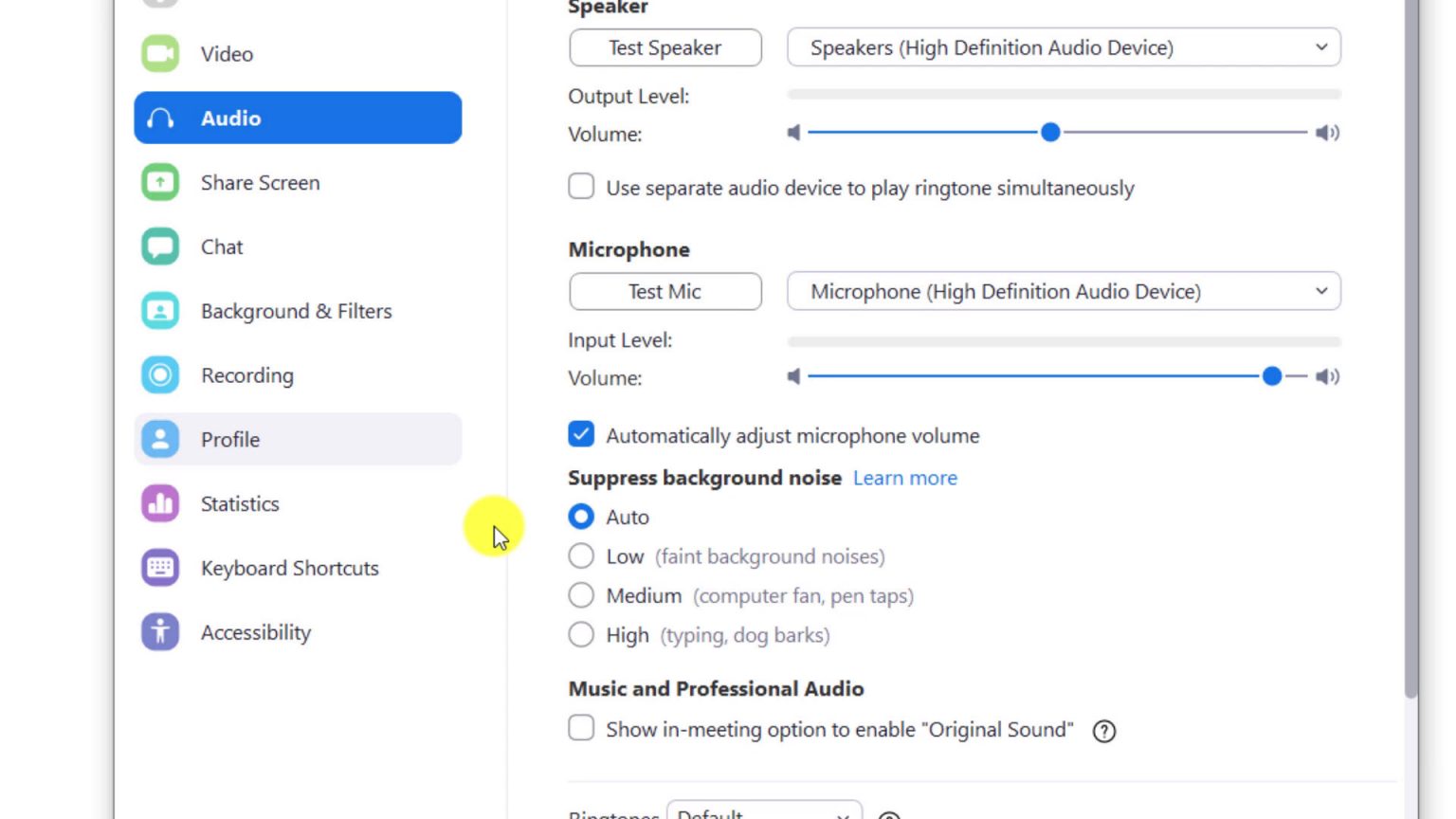This screenshot has height=819, width=1456.
Task: Open Keyboard Shortcuts settings
Action: click(x=289, y=568)
